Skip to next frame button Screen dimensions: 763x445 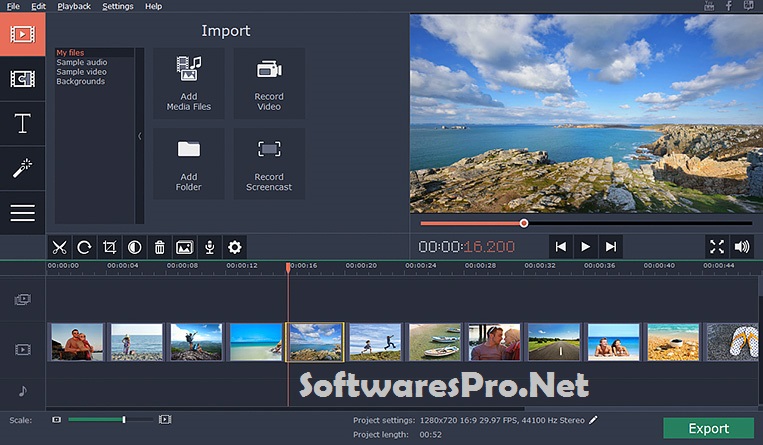611,247
